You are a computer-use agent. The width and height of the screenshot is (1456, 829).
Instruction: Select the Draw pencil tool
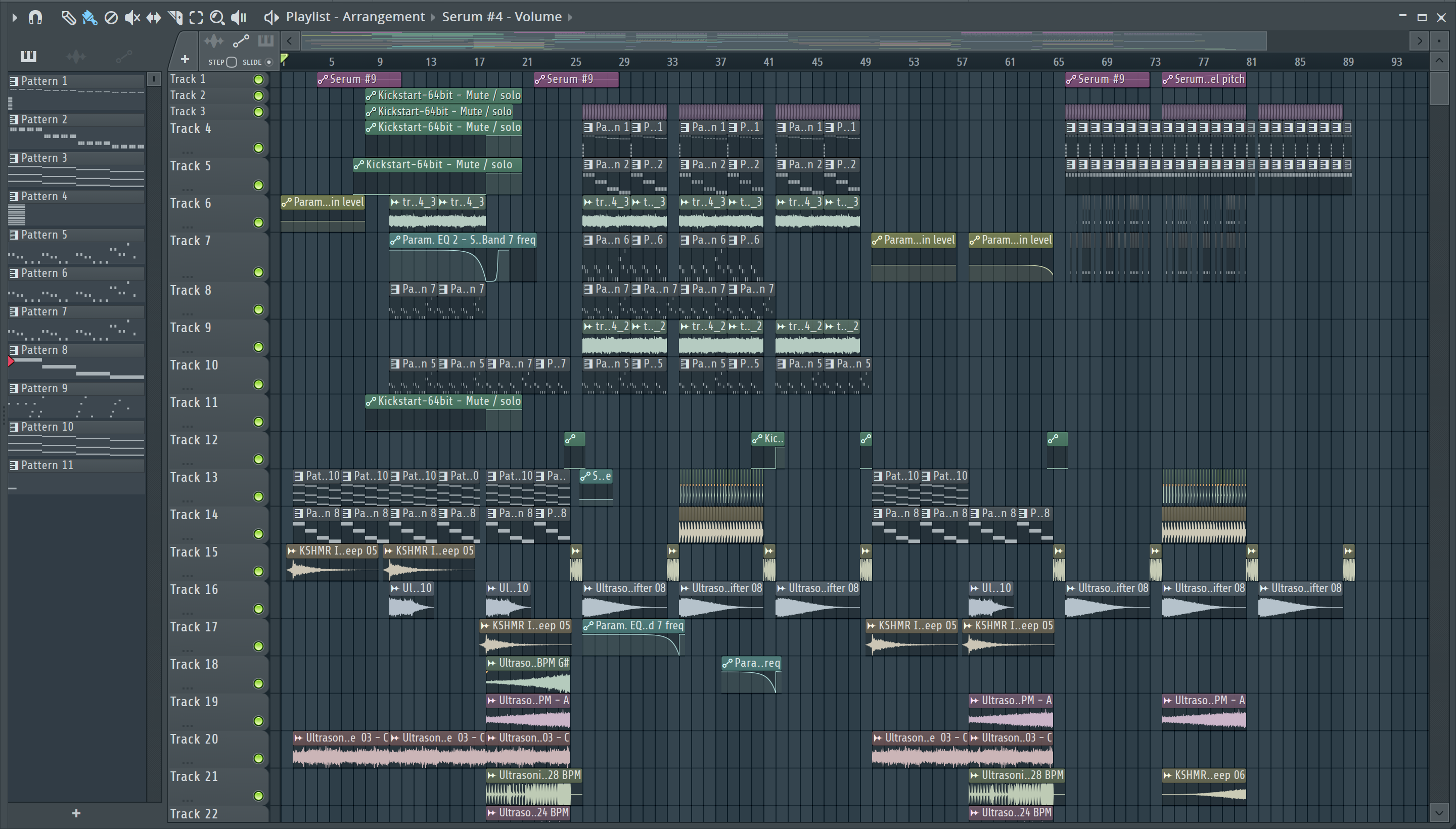68,18
